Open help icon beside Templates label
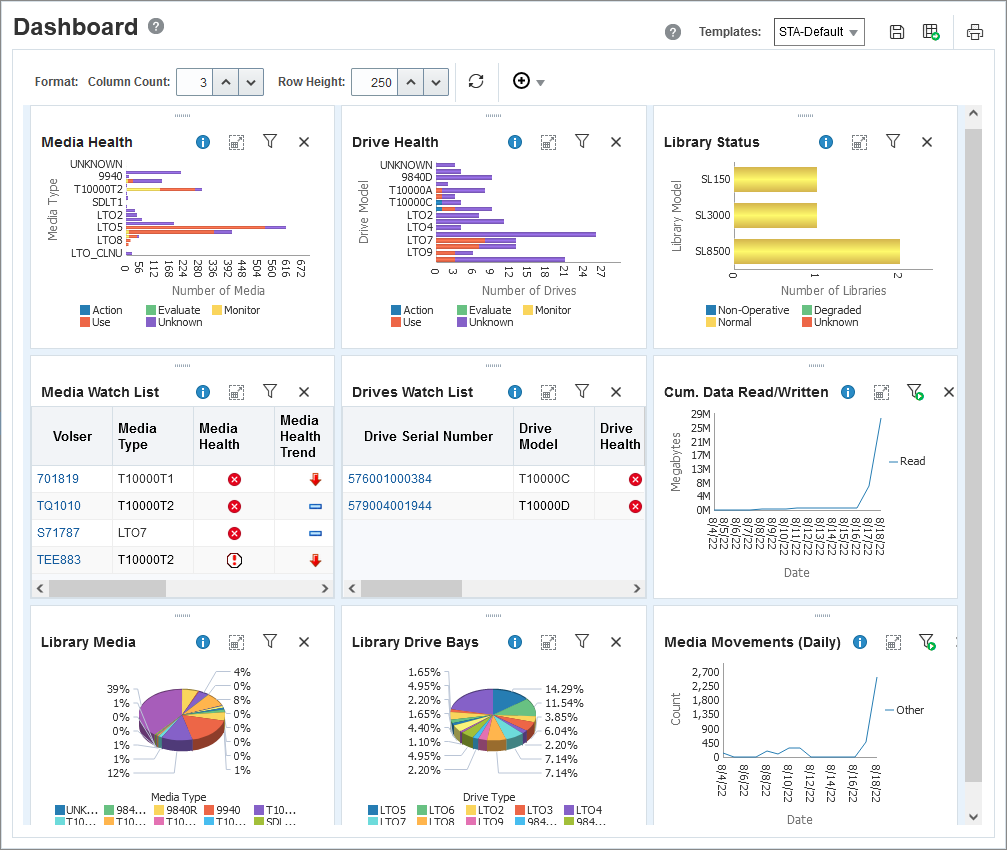 672,32
